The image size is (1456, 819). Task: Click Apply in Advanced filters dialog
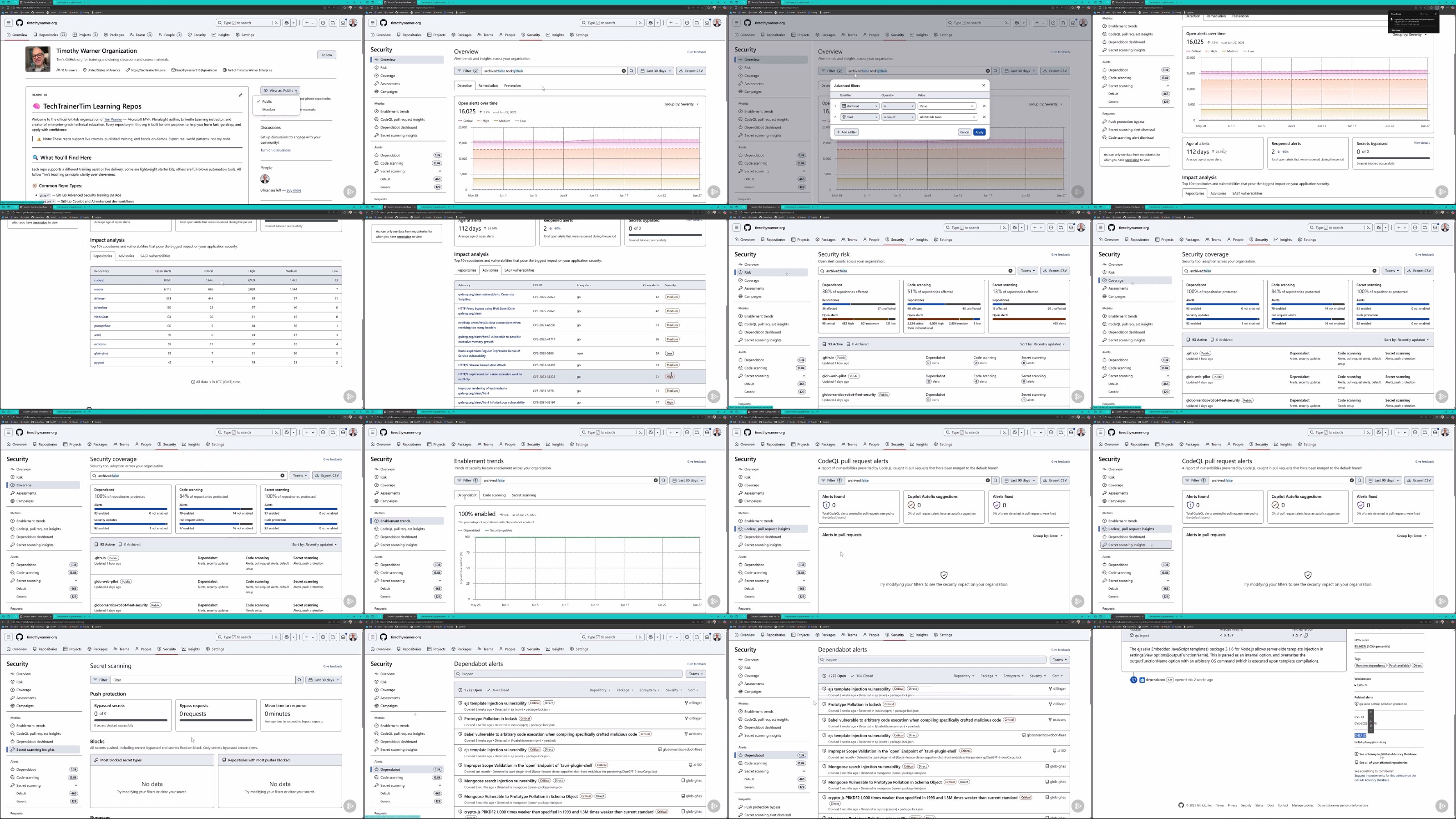coord(979,132)
